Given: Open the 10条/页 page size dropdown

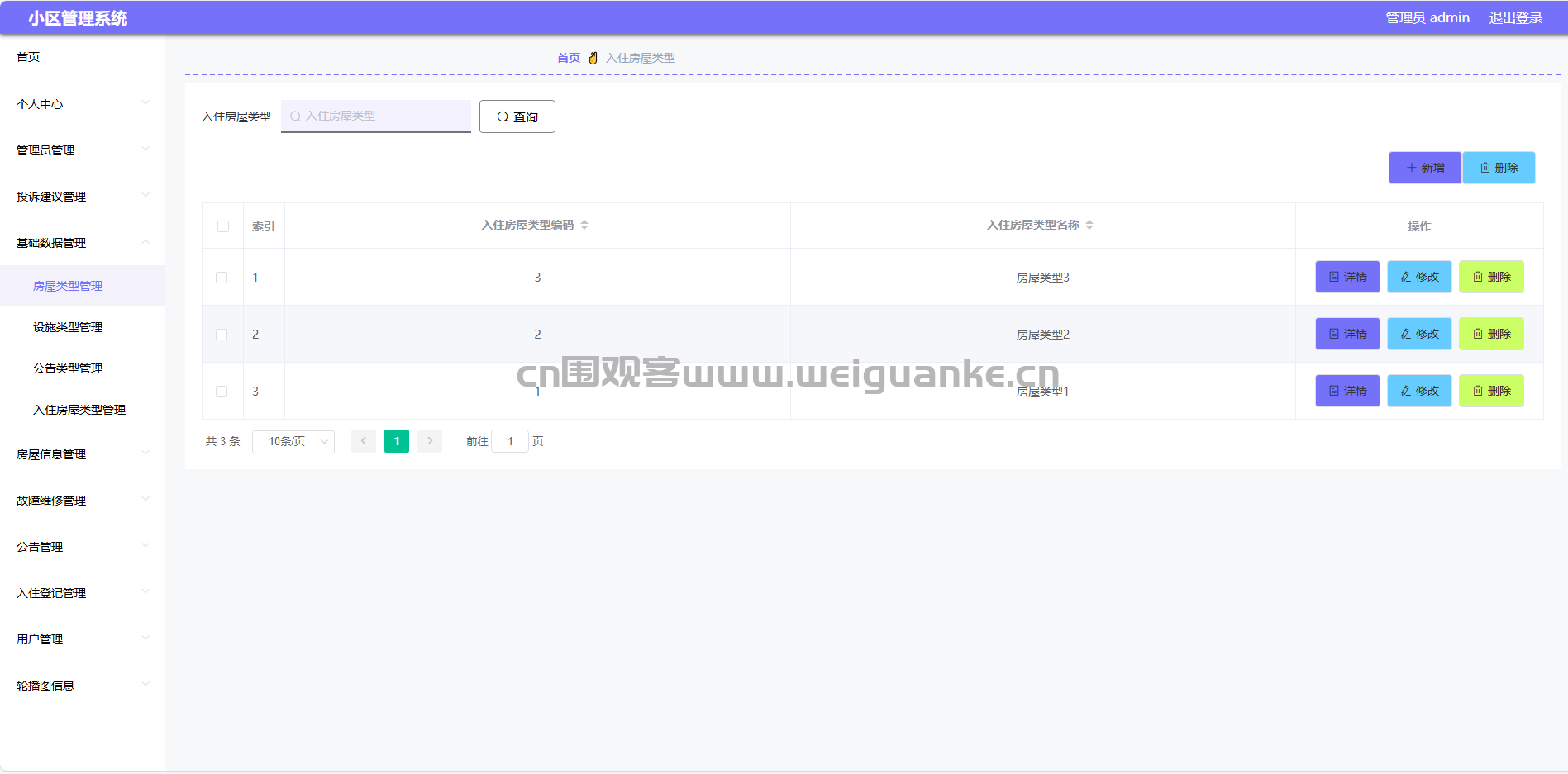Looking at the screenshot, I should (x=293, y=441).
